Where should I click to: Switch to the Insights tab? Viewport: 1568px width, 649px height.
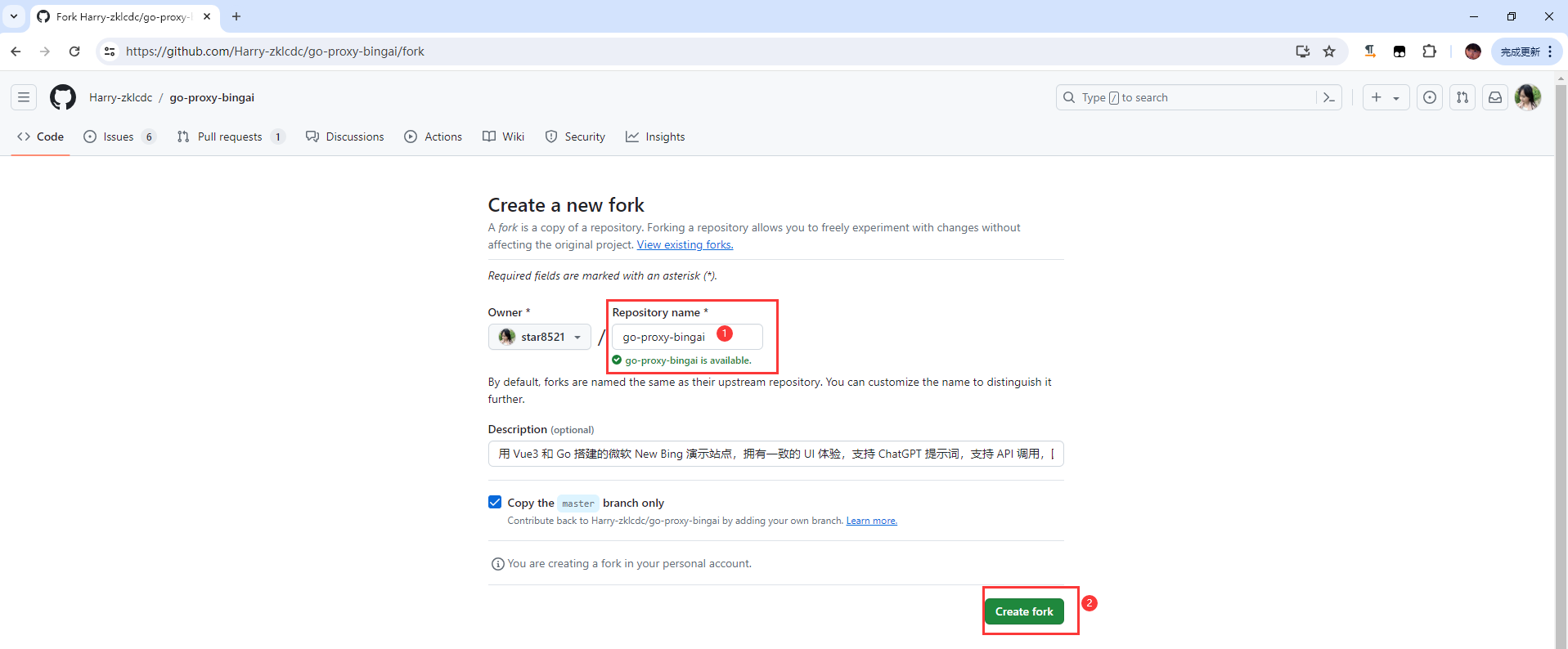[655, 137]
